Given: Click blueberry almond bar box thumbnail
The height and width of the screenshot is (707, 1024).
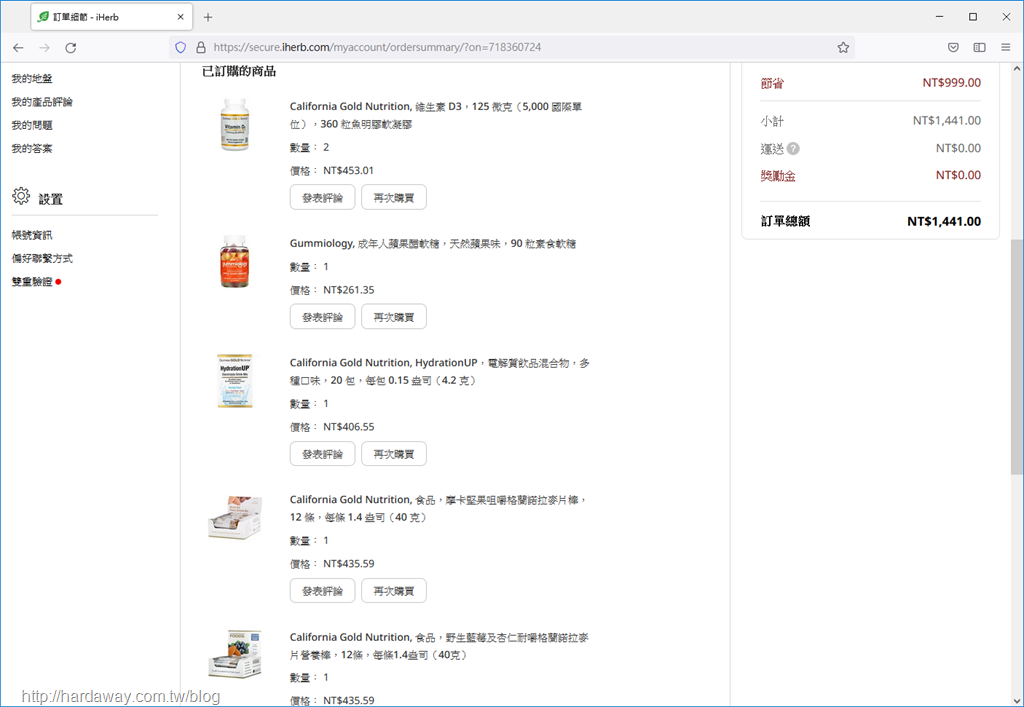Looking at the screenshot, I should click(235, 653).
